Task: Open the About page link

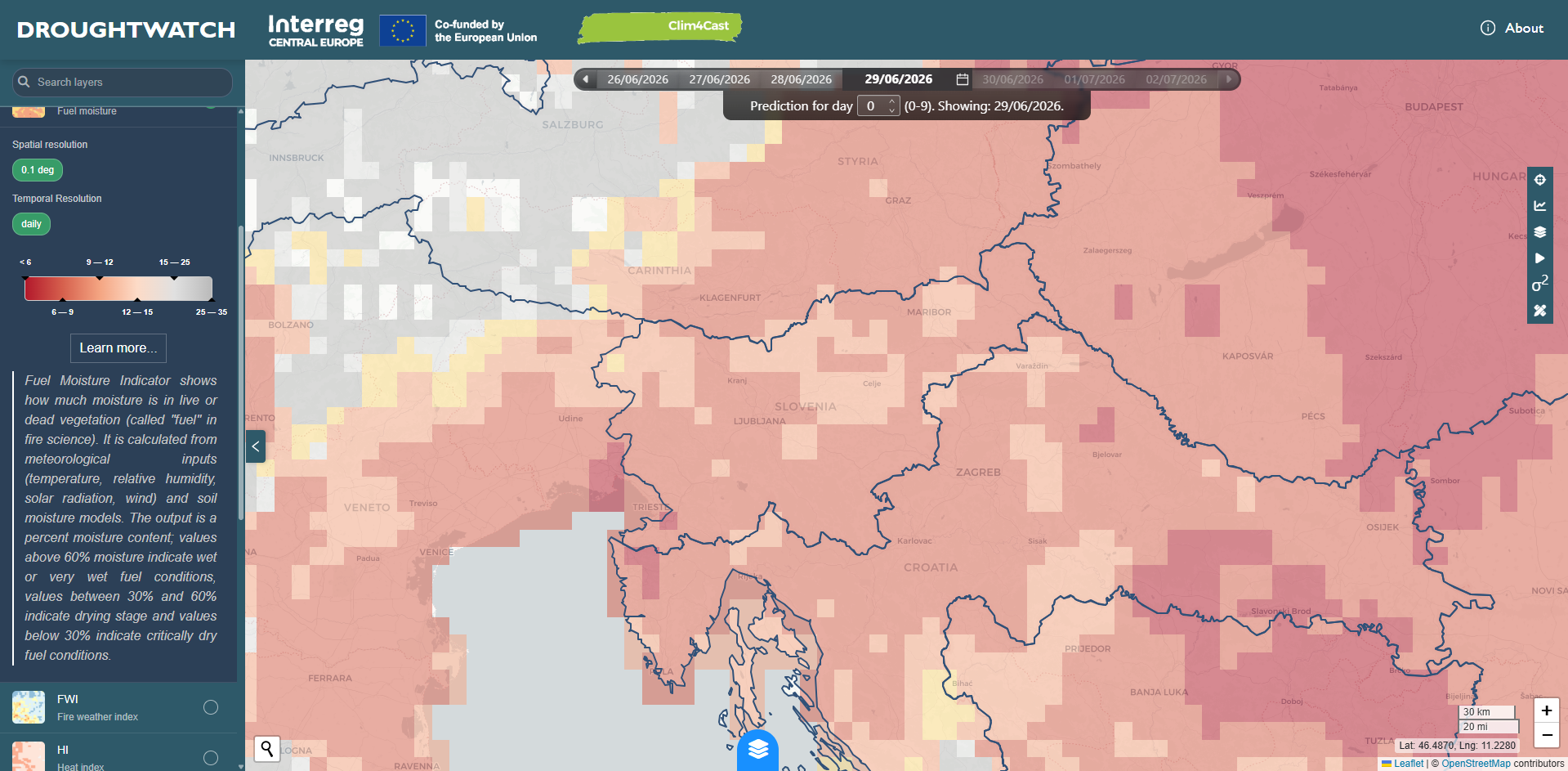Action: pyautogui.click(x=1524, y=28)
